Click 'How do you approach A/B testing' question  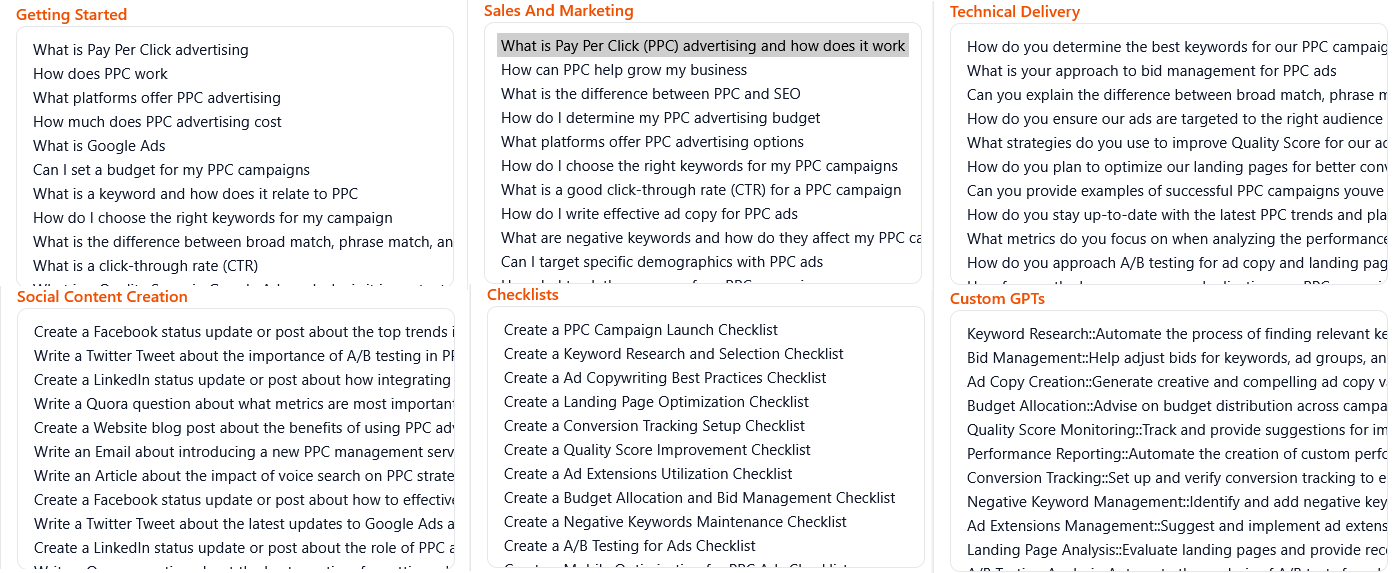[1170, 263]
